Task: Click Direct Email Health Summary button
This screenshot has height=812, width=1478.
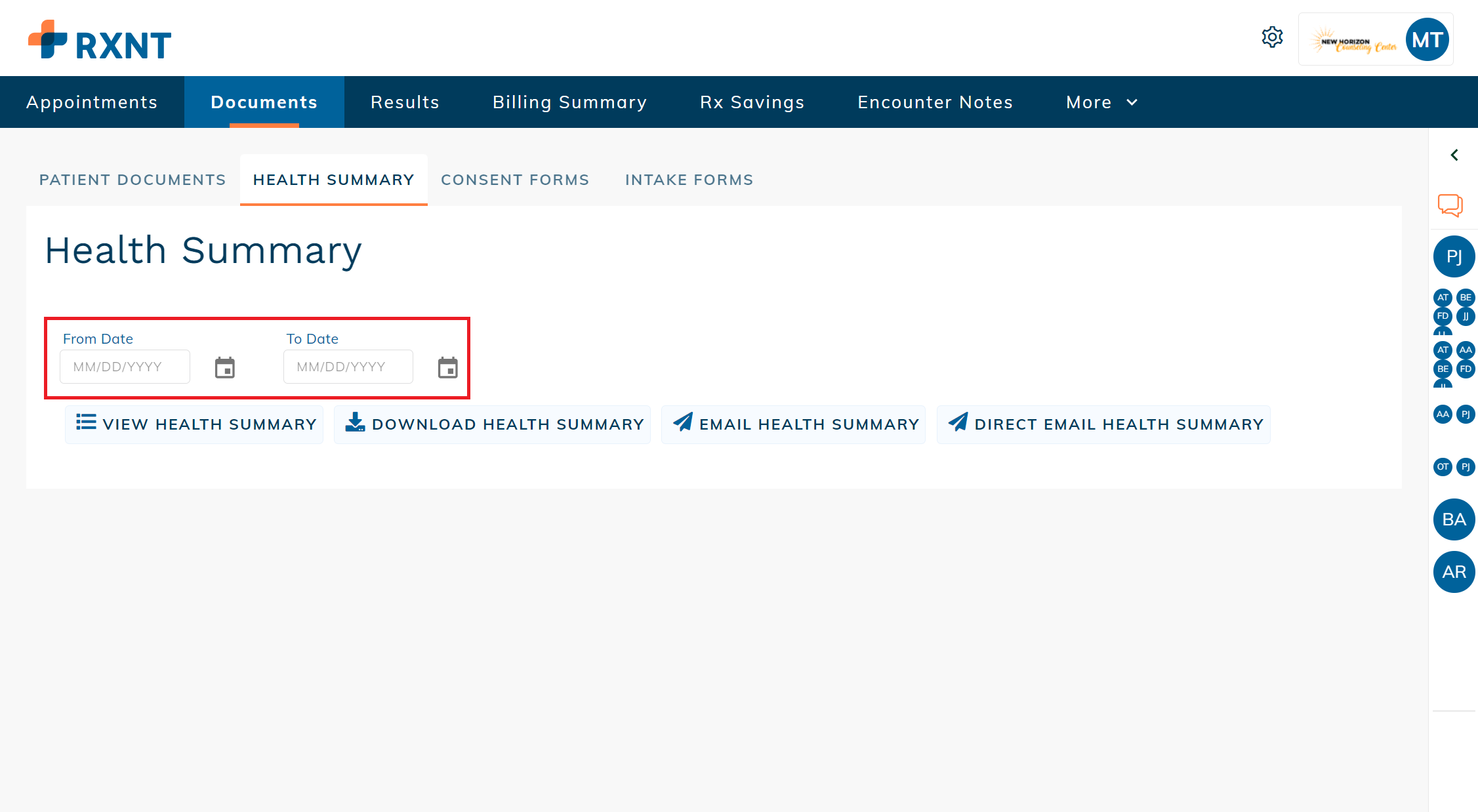Action: coord(1104,424)
